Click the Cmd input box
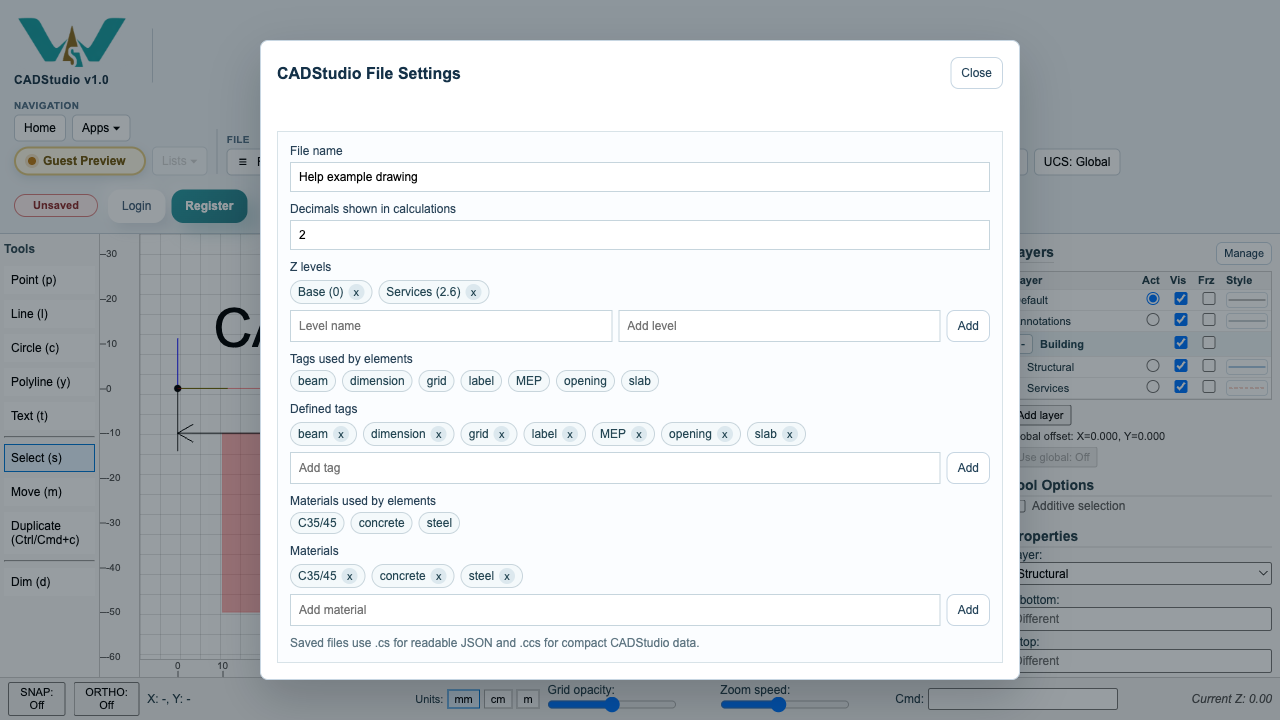Image resolution: width=1280 pixels, height=720 pixels. click(1023, 699)
